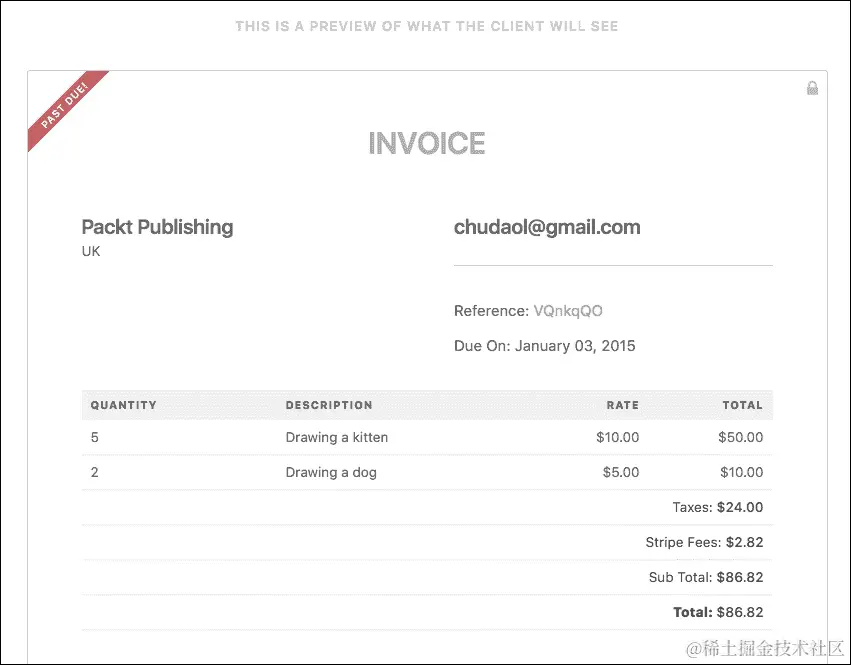The image size is (851, 665).
Task: Click the $10.00 total for Drawing a dog
Action: click(742, 472)
